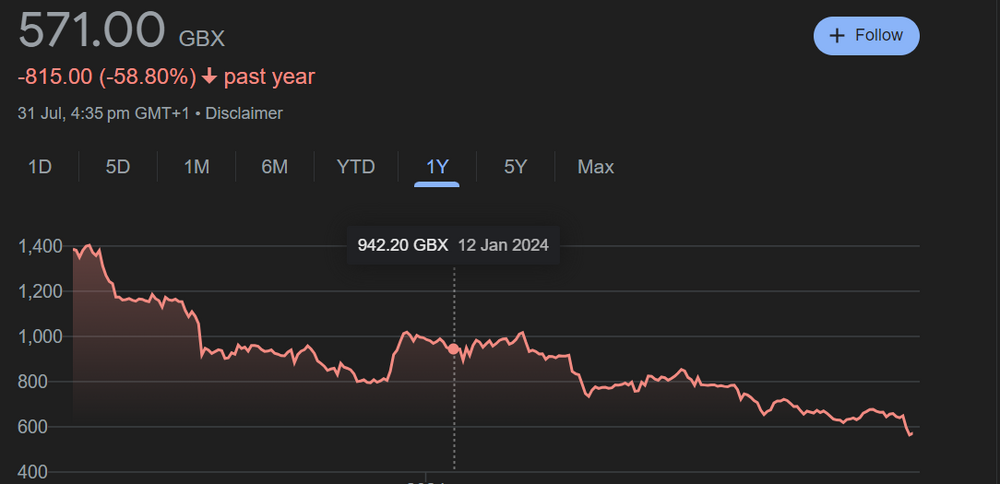Click the 1,400 axis label
The image size is (1000, 484).
pos(41,247)
